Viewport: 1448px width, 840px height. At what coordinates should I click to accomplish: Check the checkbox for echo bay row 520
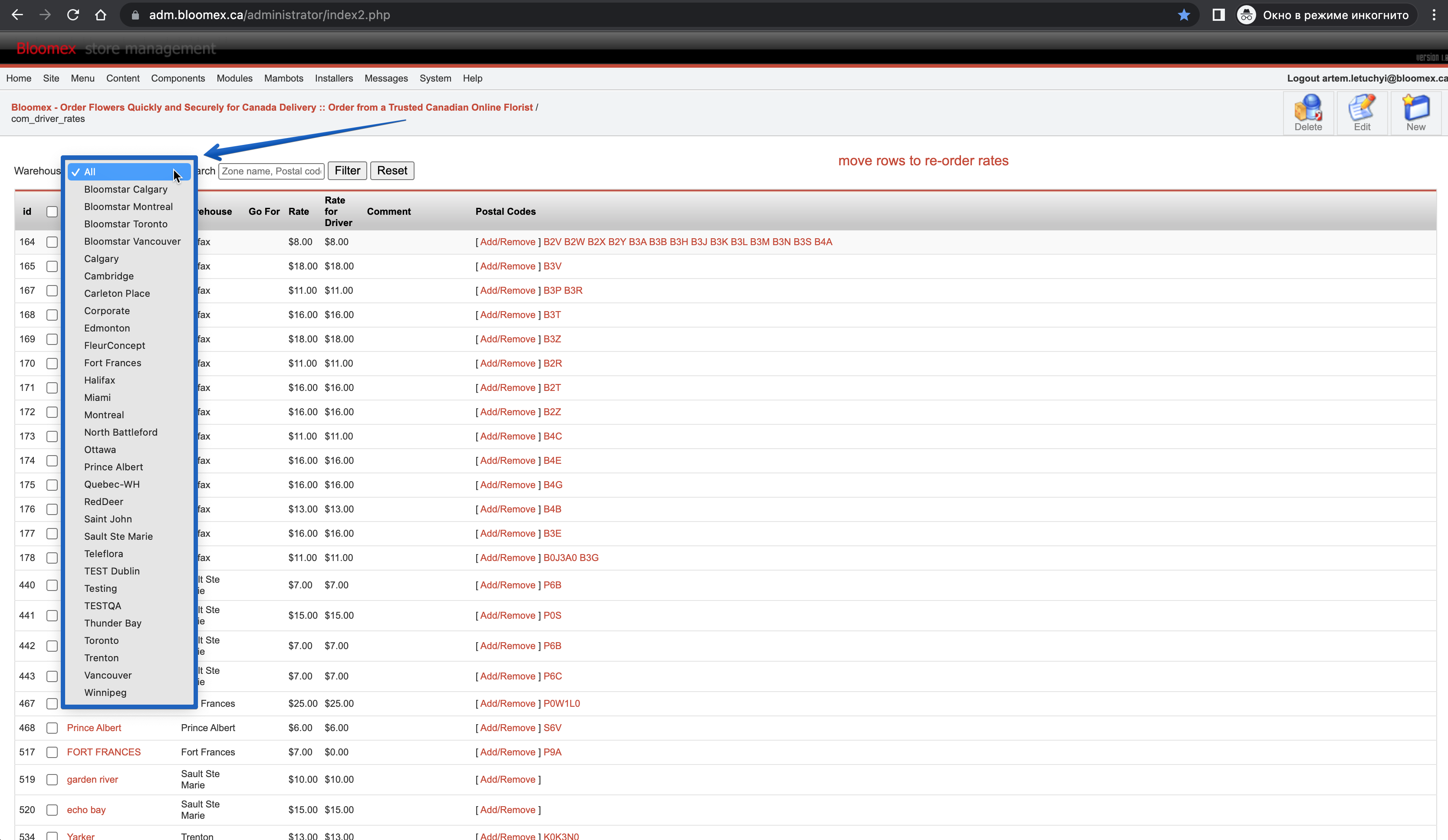[52, 810]
